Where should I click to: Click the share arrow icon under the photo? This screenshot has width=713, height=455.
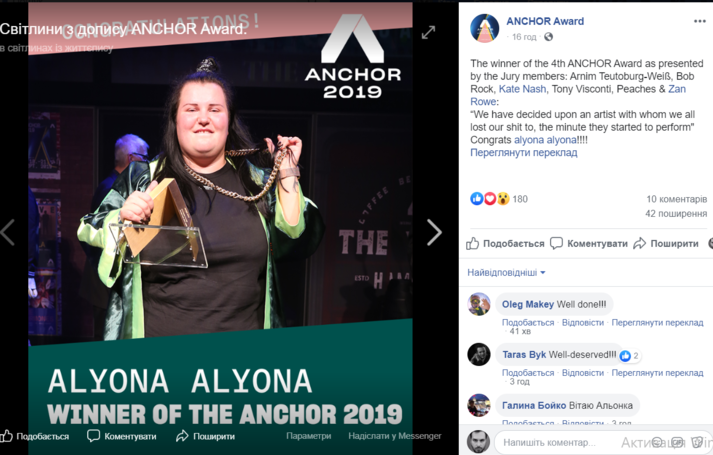(182, 436)
